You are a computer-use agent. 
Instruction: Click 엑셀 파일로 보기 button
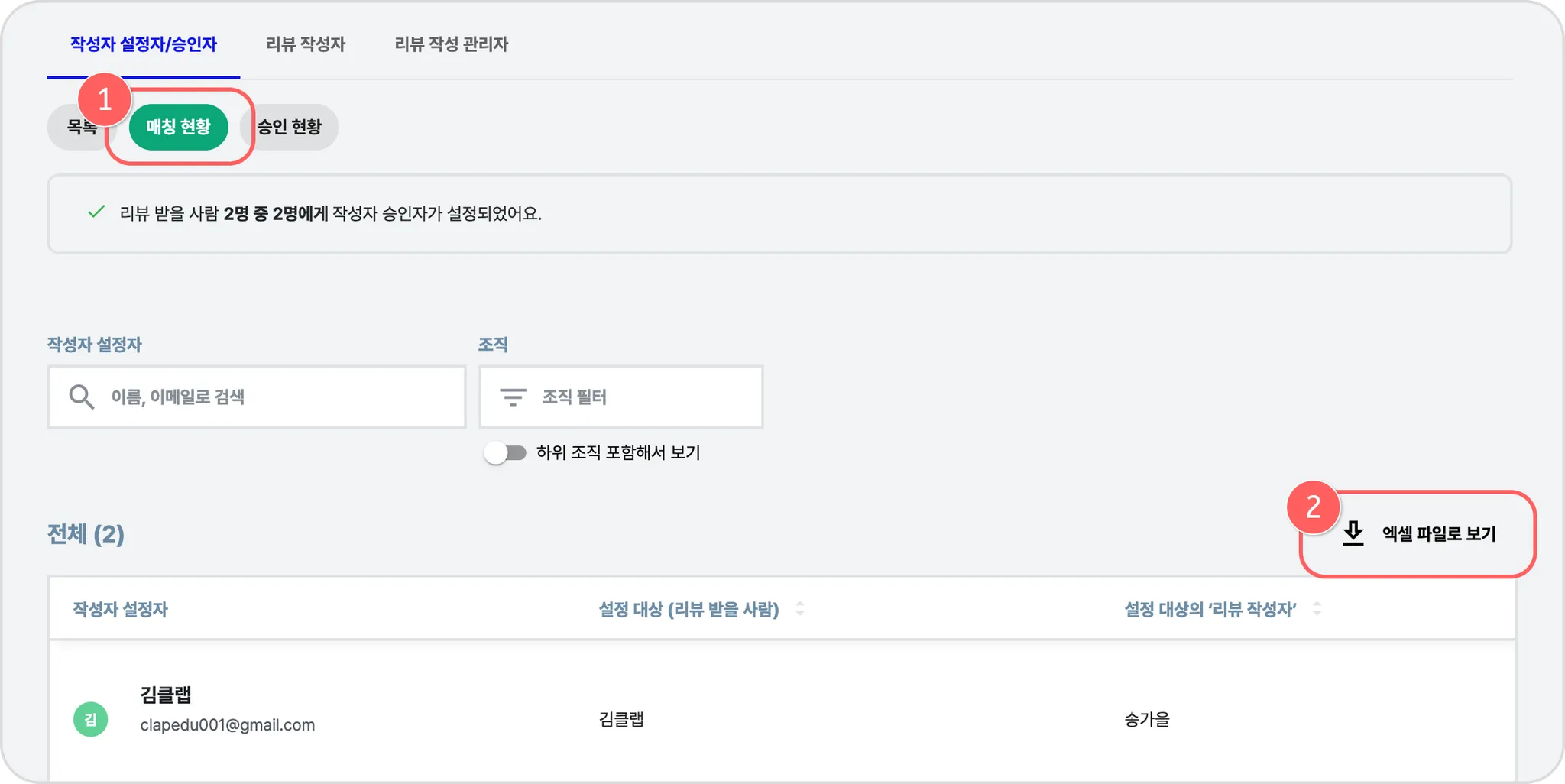pos(1418,533)
